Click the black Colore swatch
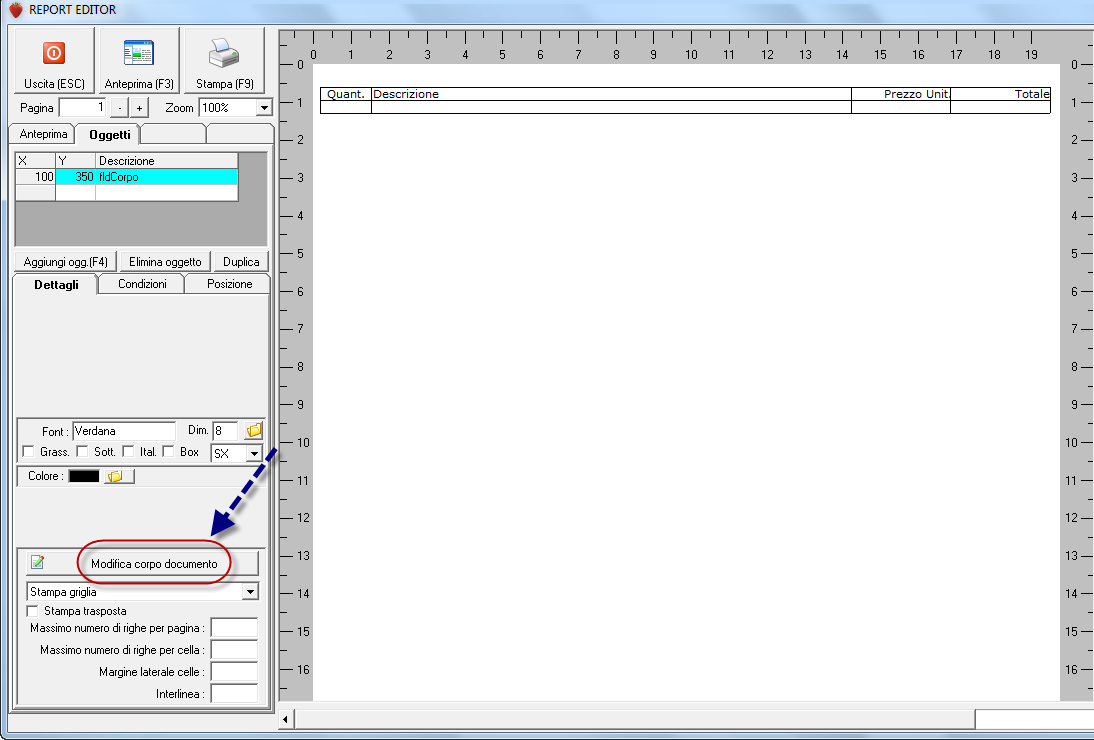Viewport: 1094px width, 740px height. click(84, 476)
